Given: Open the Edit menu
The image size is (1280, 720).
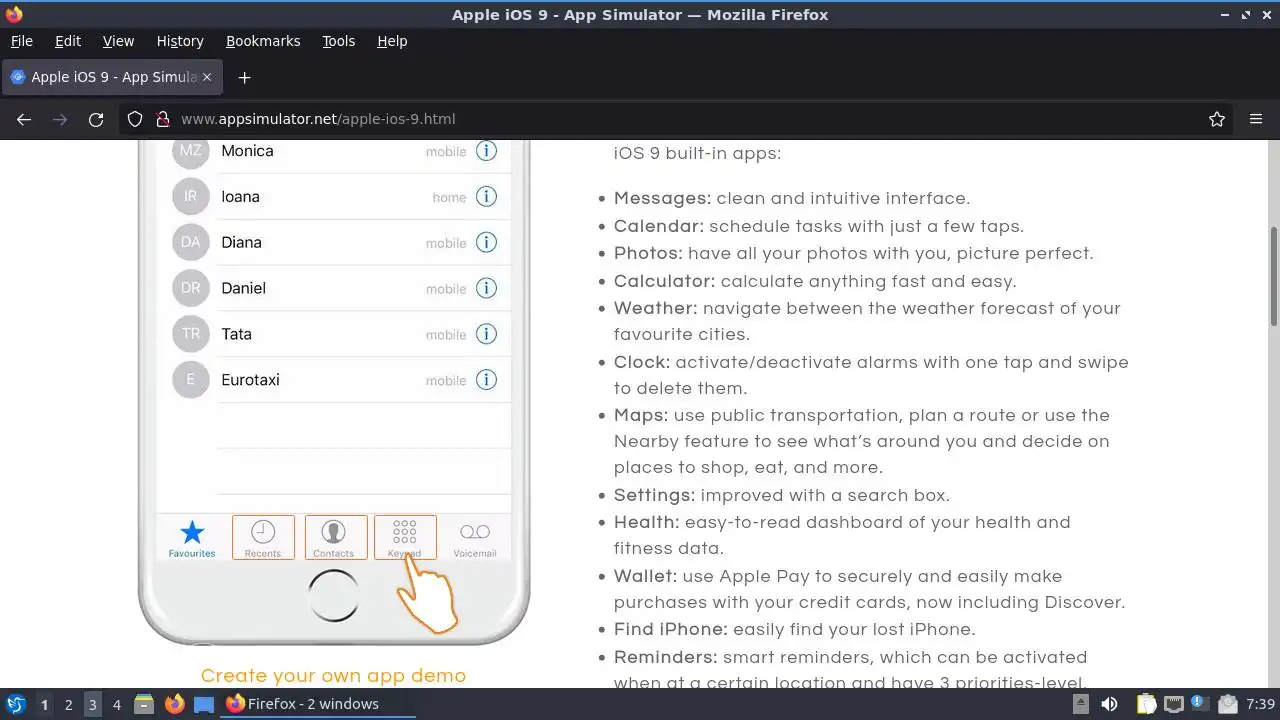Looking at the screenshot, I should click(x=68, y=41).
